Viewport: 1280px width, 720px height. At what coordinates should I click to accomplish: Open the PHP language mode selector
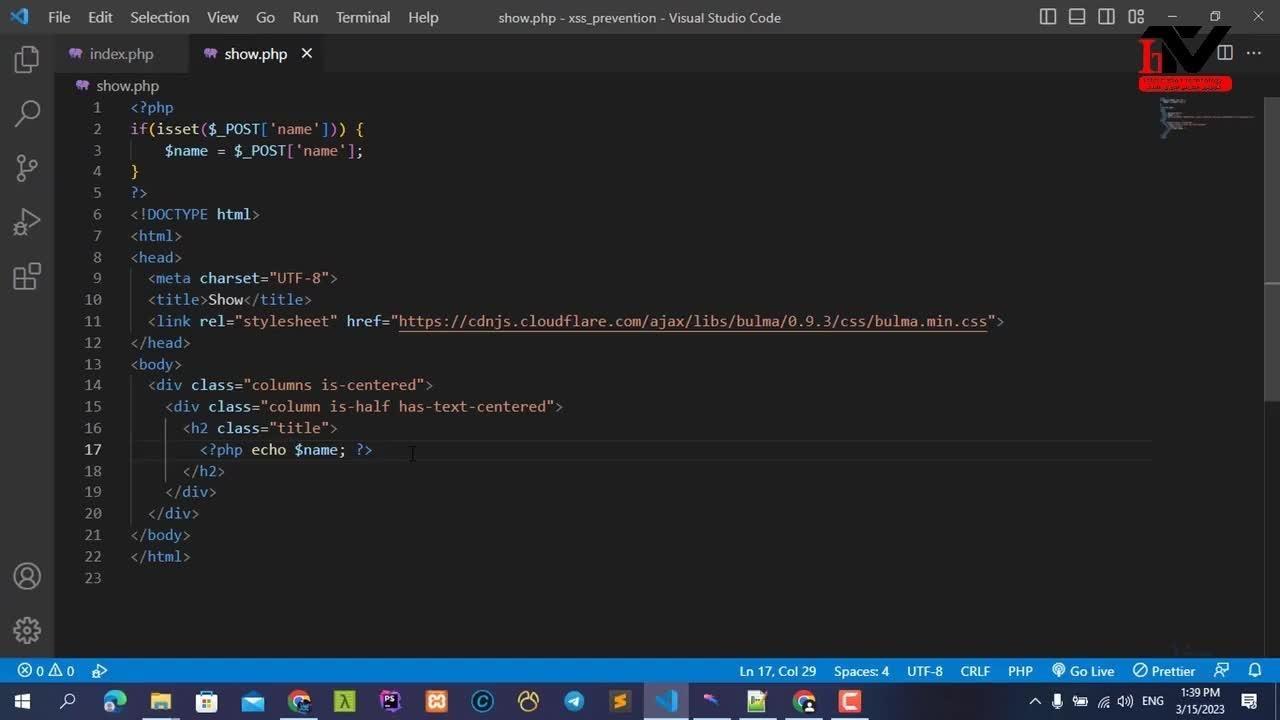click(1020, 671)
